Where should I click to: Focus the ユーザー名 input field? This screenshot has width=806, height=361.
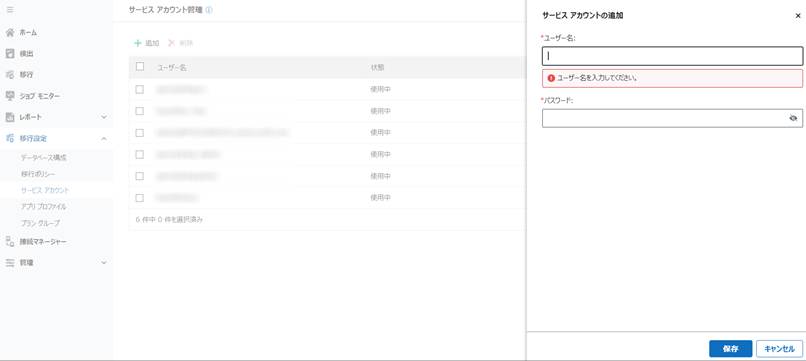672,56
